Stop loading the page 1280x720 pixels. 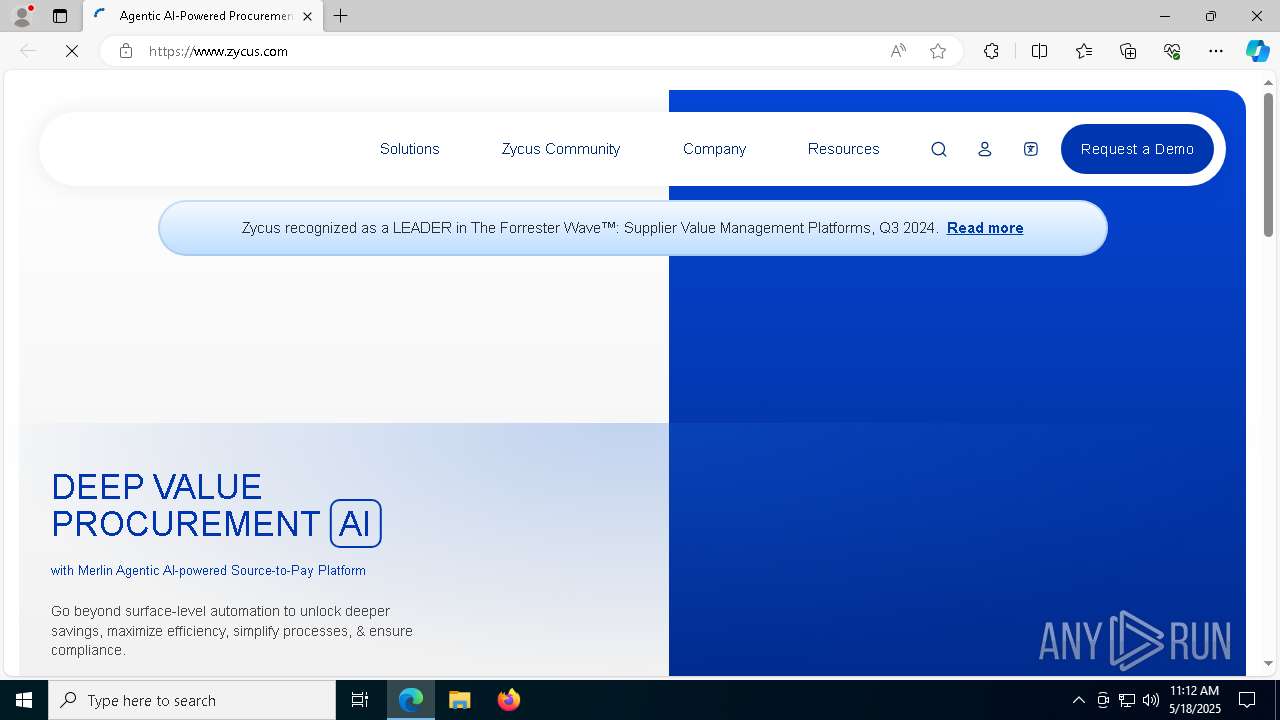(x=72, y=51)
